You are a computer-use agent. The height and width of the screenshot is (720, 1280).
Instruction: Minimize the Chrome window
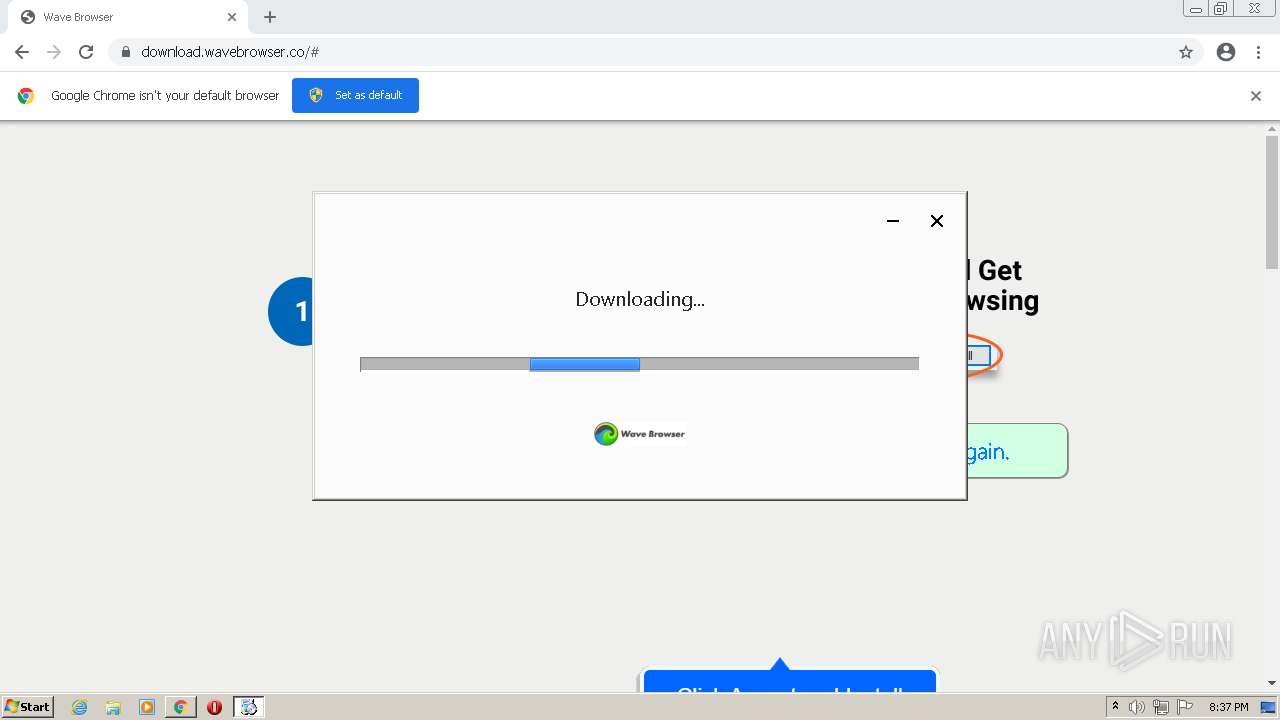tap(1195, 9)
